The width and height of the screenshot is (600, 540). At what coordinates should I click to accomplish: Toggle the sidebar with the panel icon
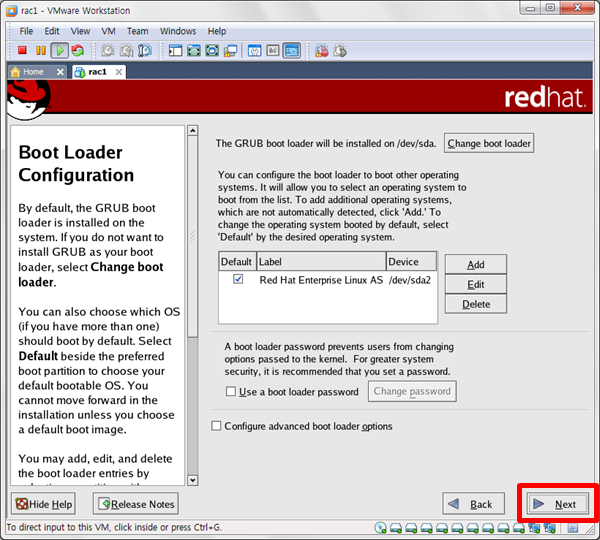tap(175, 51)
